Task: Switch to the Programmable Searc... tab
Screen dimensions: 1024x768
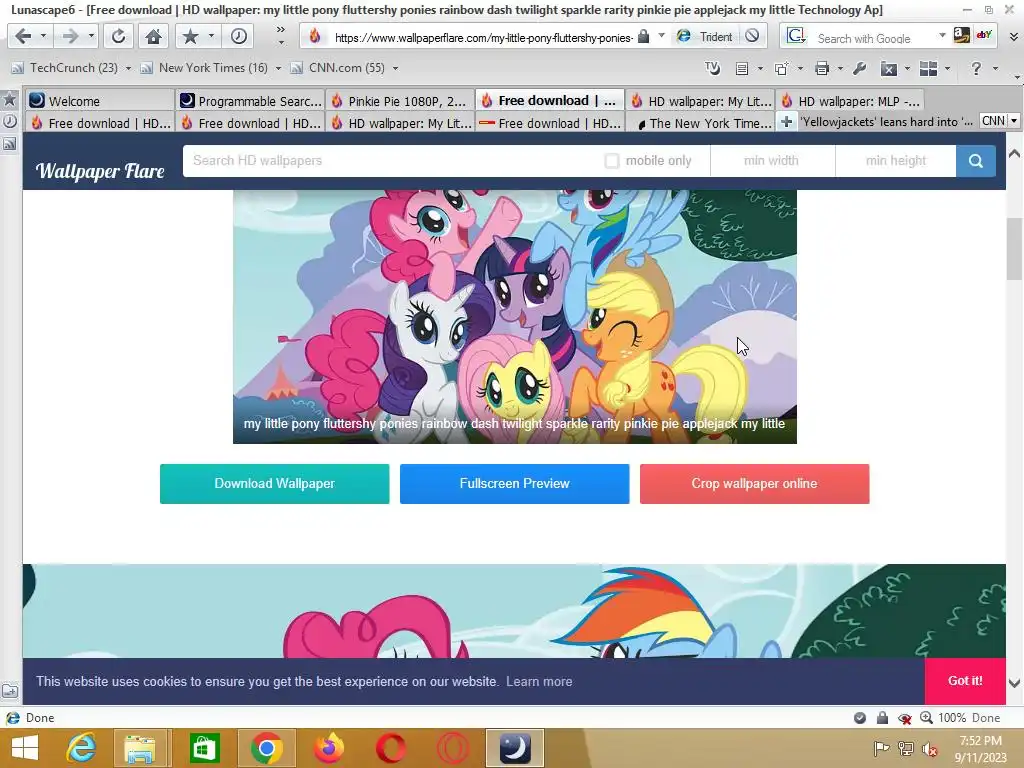Action: point(250,101)
